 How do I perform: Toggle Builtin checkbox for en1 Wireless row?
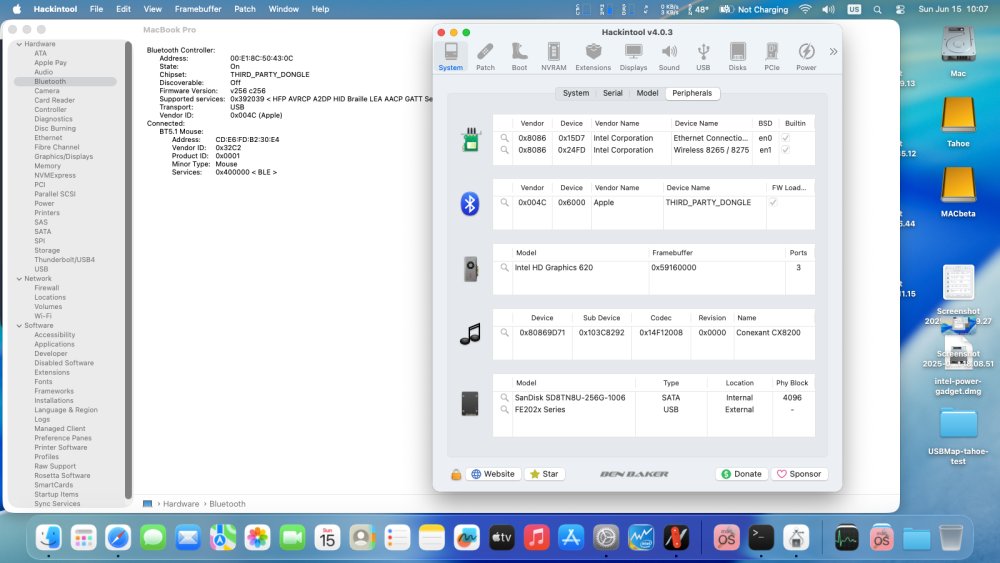[786, 150]
